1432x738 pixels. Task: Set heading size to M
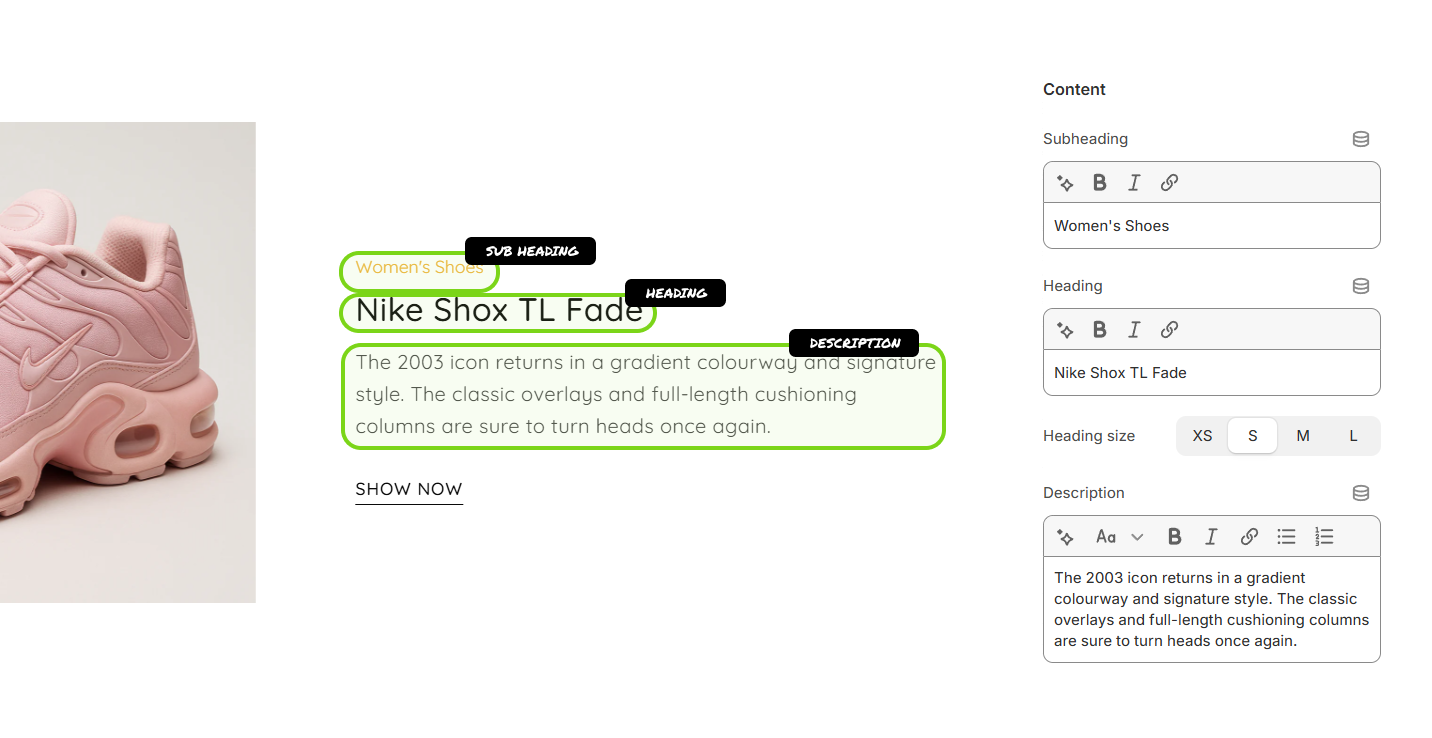1303,436
